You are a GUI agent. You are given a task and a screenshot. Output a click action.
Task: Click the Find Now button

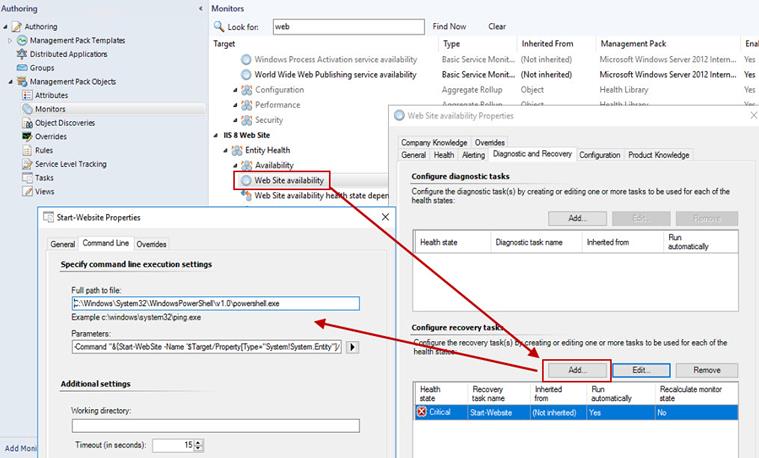(449, 26)
